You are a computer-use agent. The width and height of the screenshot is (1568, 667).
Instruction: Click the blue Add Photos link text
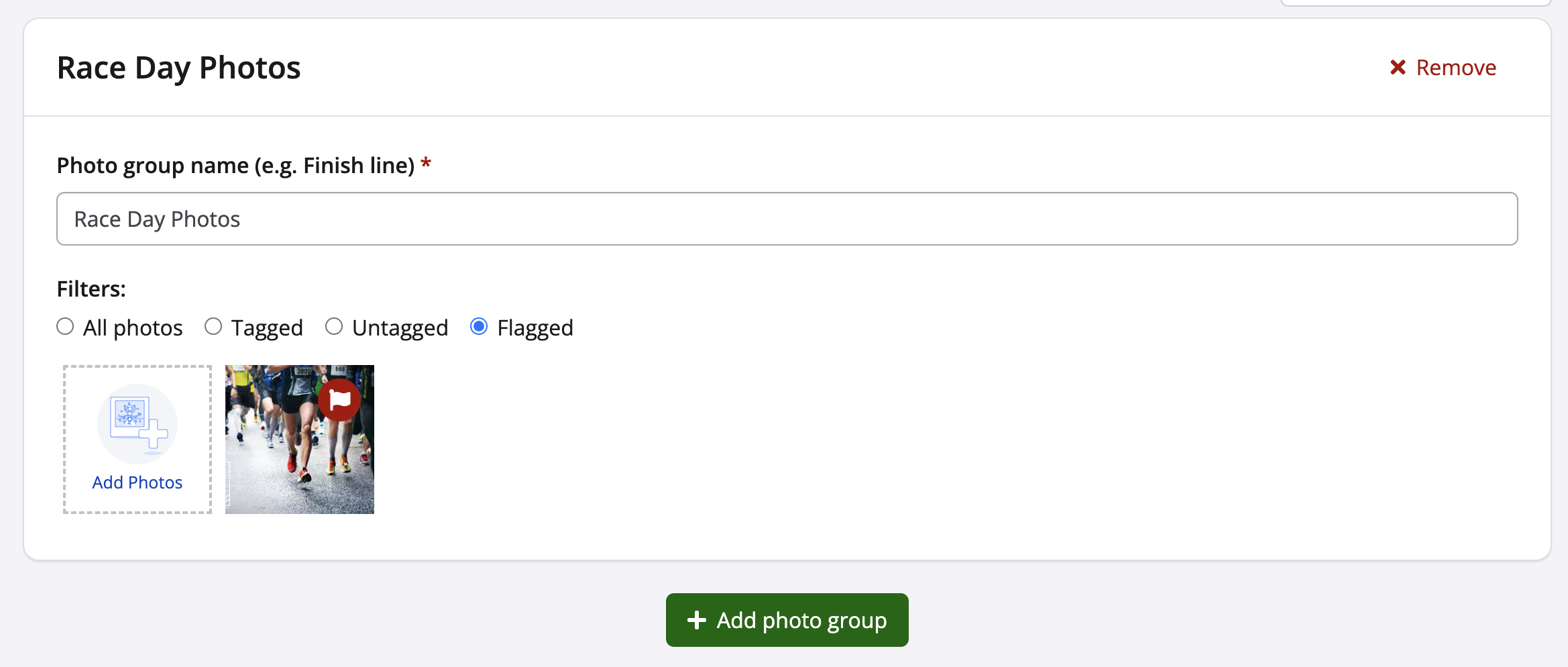pyautogui.click(x=137, y=482)
